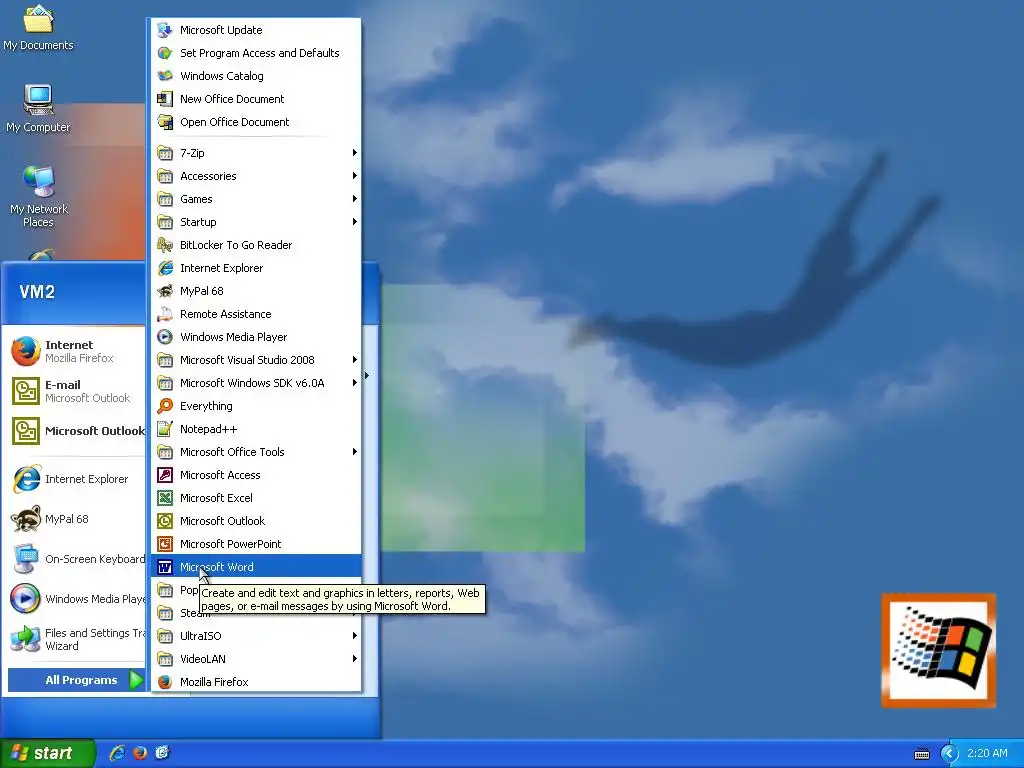Launch Windows Catalog
The width and height of the screenshot is (1024, 768).
click(256, 76)
